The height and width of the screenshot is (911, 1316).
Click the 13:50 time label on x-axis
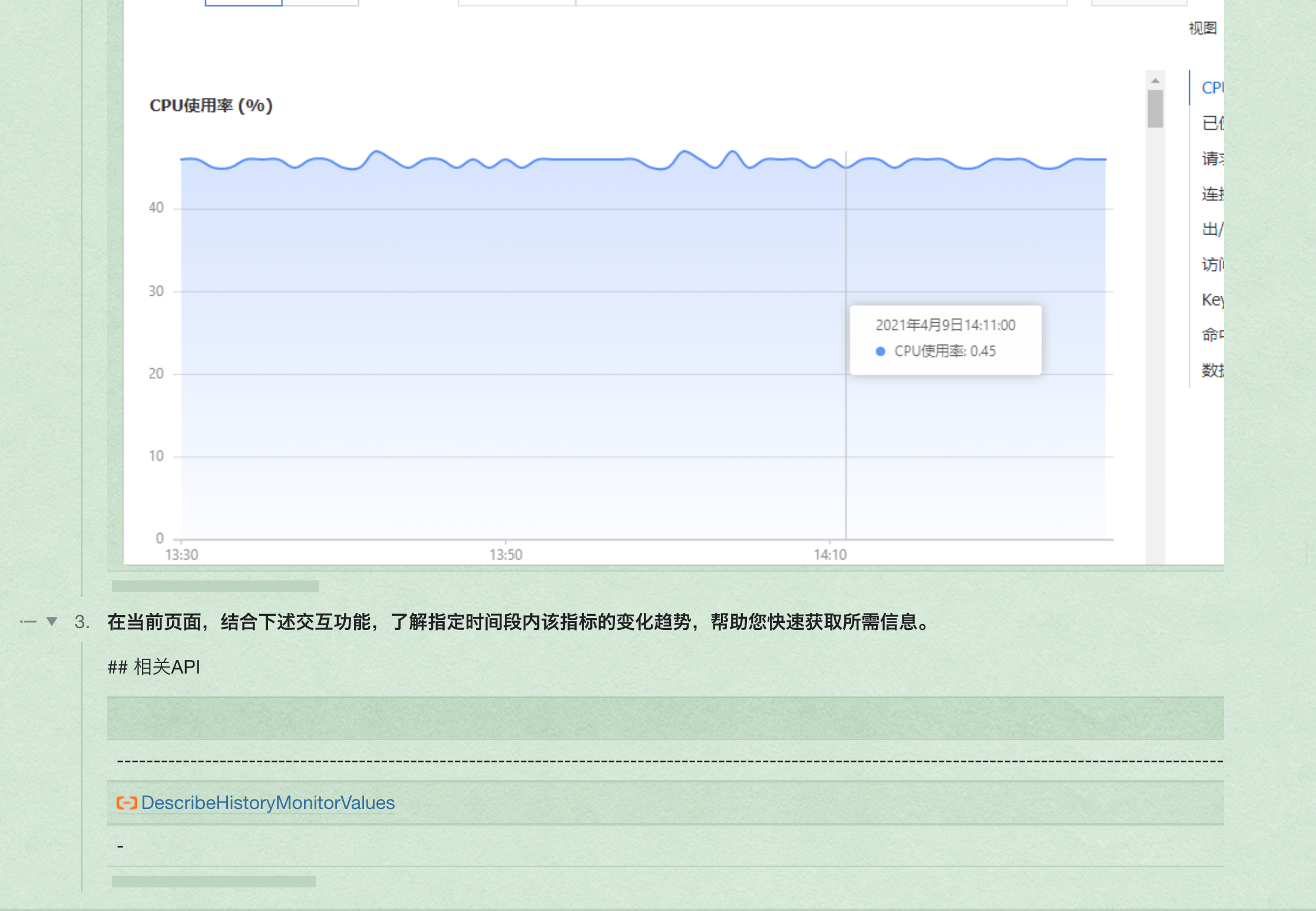coord(505,554)
